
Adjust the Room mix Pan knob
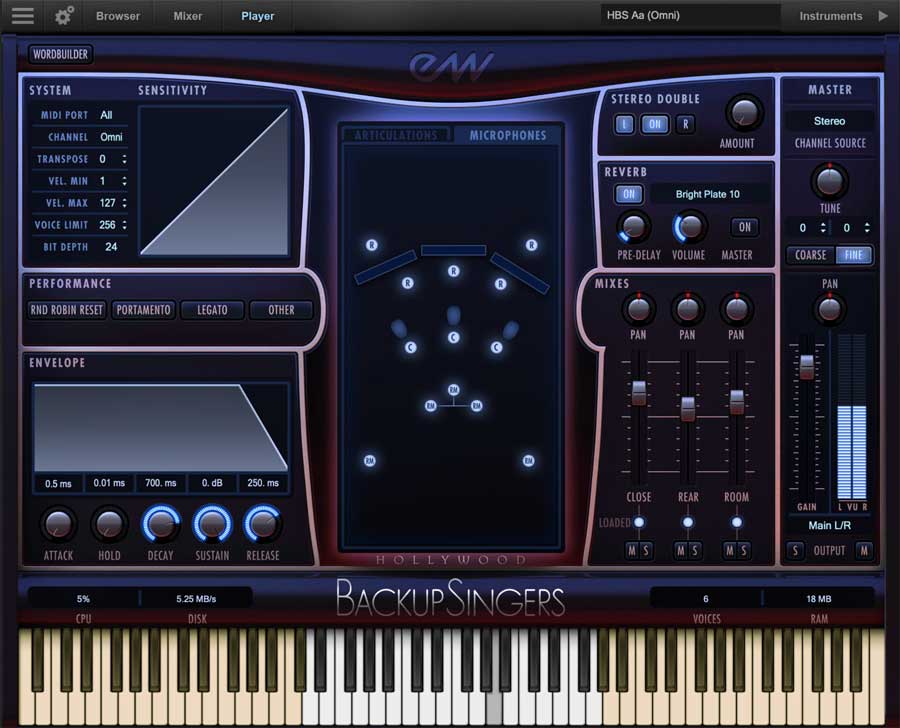736,308
